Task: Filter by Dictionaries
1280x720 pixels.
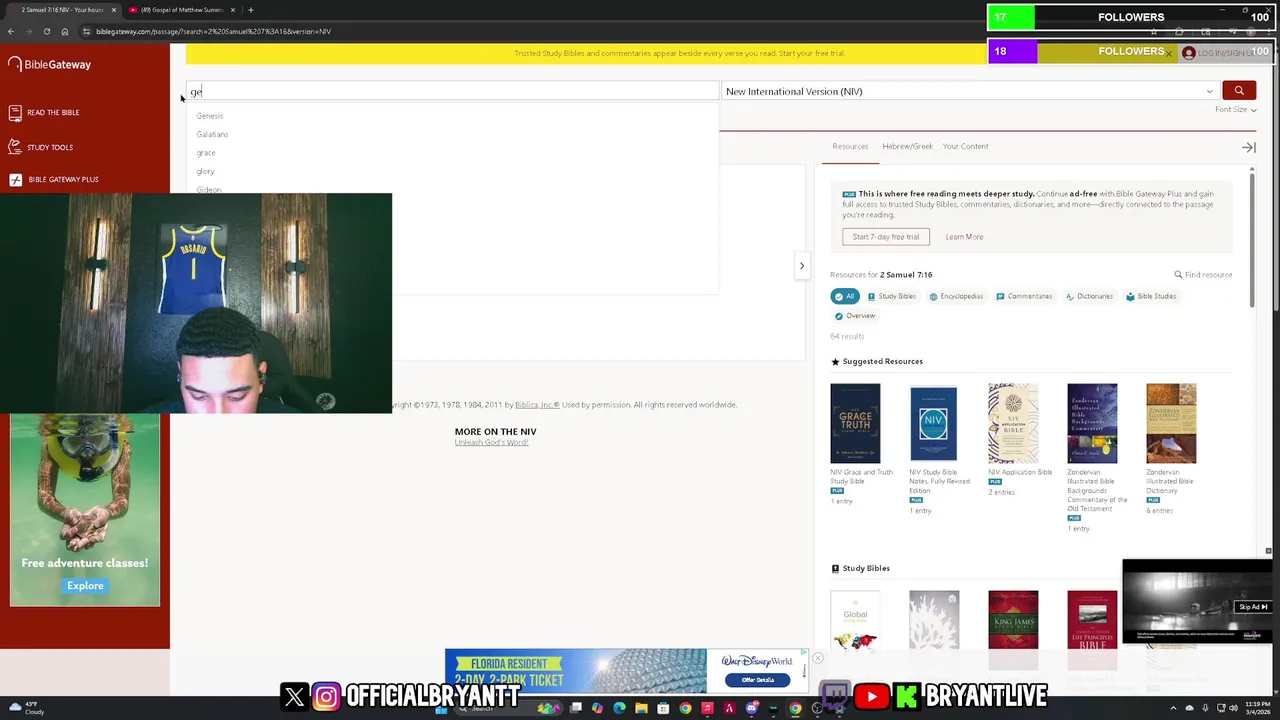Action: [x=1089, y=296]
